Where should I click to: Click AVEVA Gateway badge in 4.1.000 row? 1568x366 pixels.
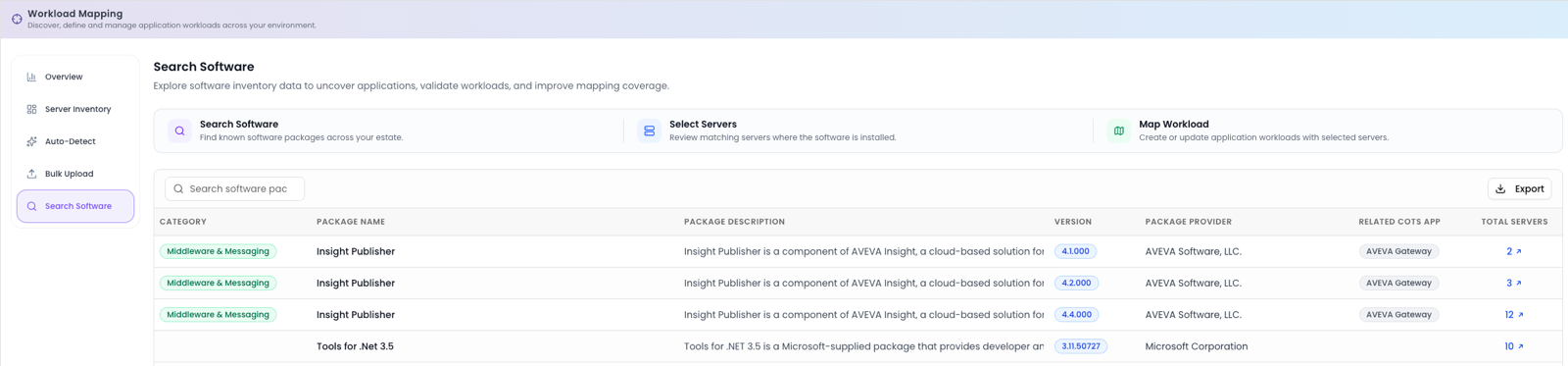1398,251
